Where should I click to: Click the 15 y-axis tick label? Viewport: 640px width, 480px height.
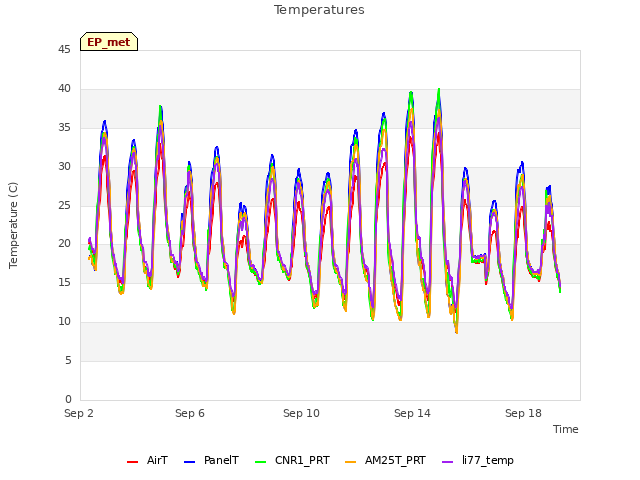[x=64, y=282]
